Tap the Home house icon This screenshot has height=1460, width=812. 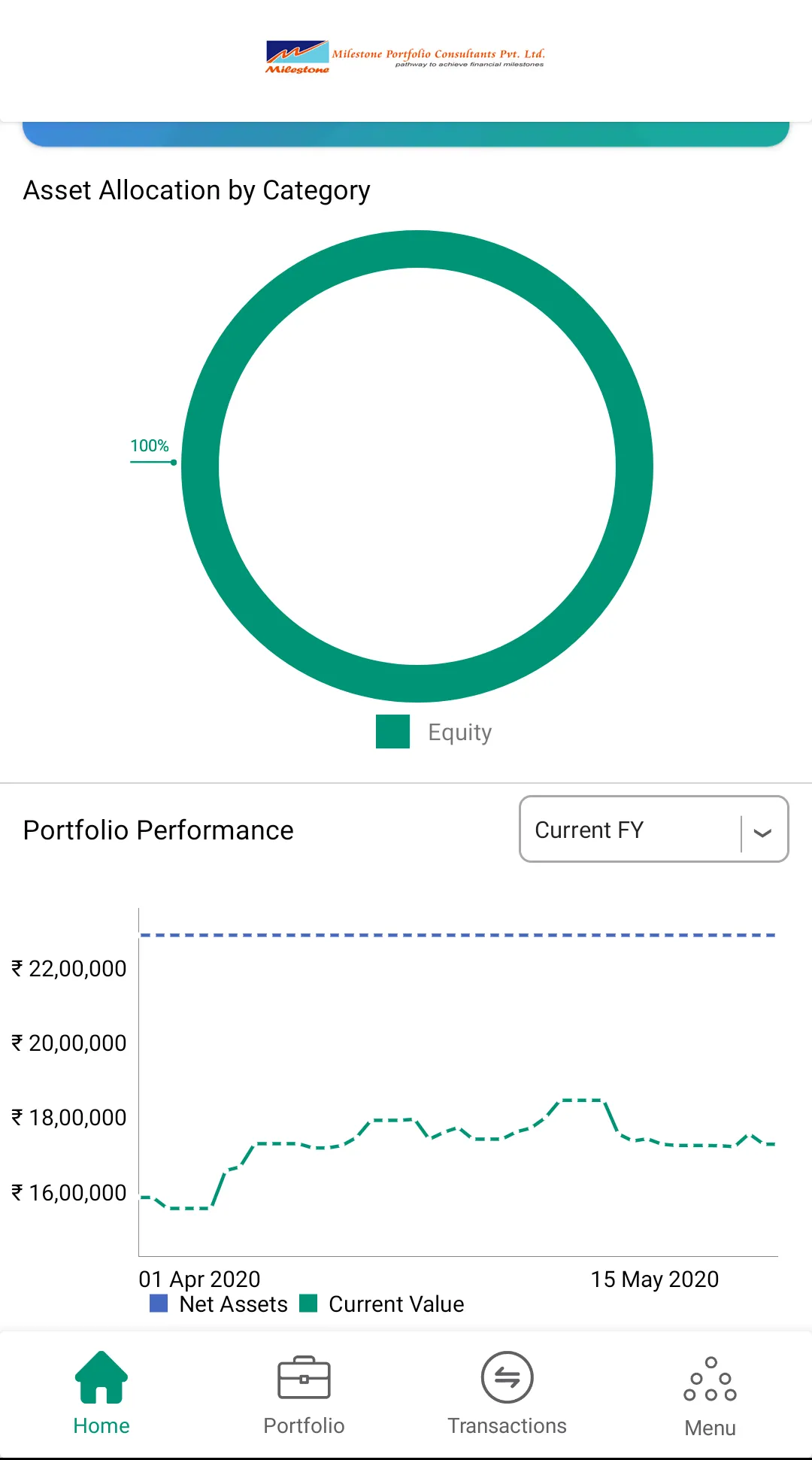[x=101, y=1377]
